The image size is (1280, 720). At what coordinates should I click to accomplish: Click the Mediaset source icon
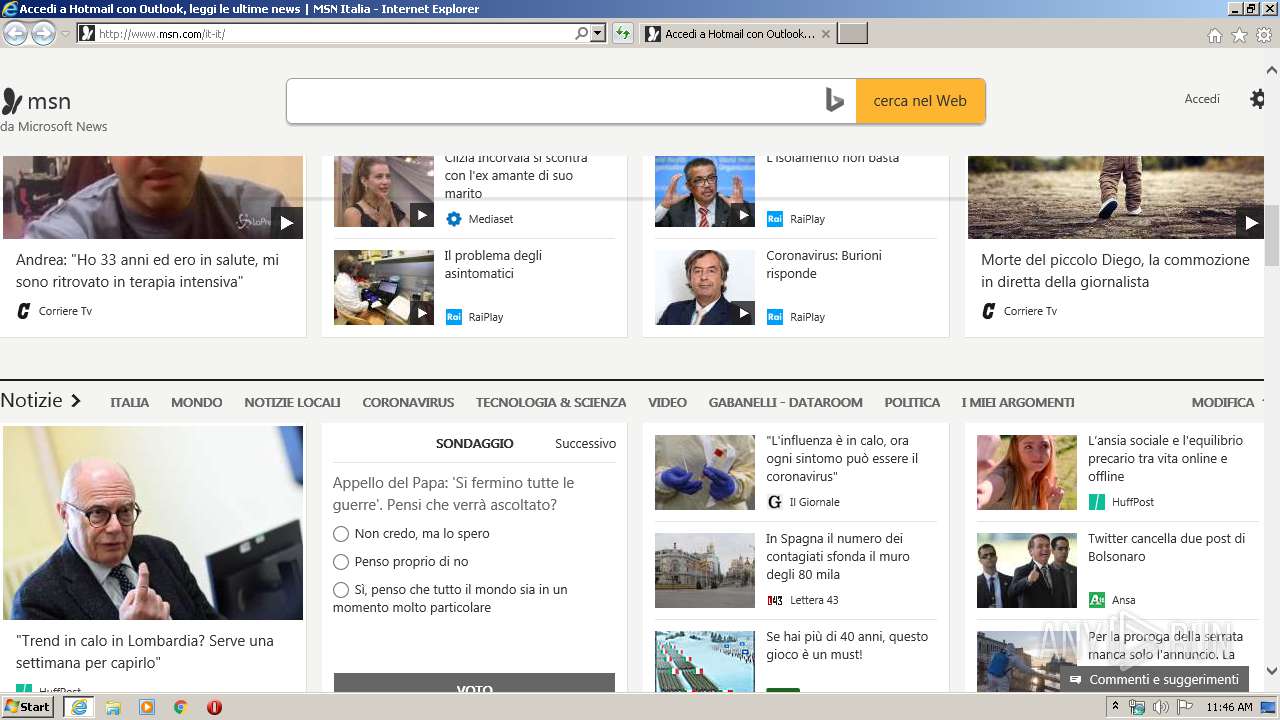click(x=454, y=219)
